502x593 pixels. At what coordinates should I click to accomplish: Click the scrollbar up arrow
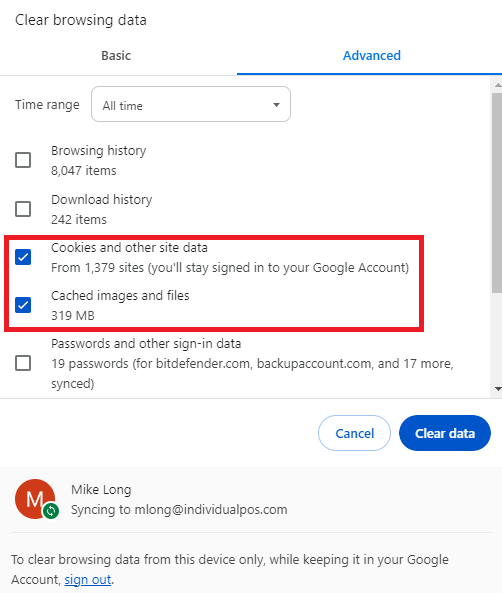498,85
